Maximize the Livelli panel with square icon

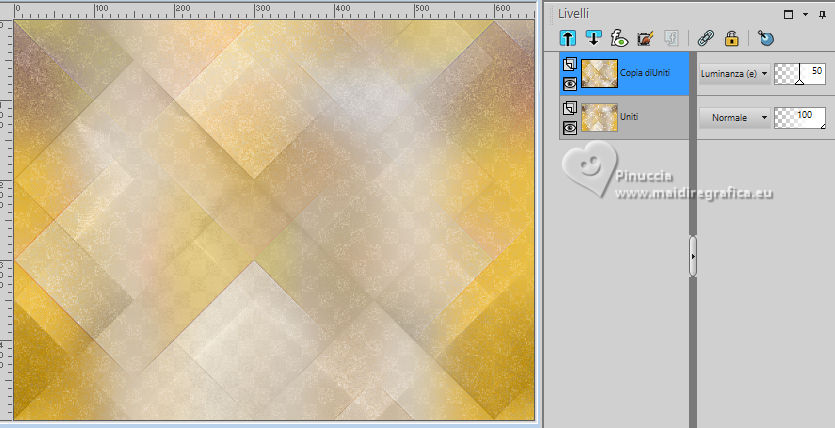tap(789, 15)
